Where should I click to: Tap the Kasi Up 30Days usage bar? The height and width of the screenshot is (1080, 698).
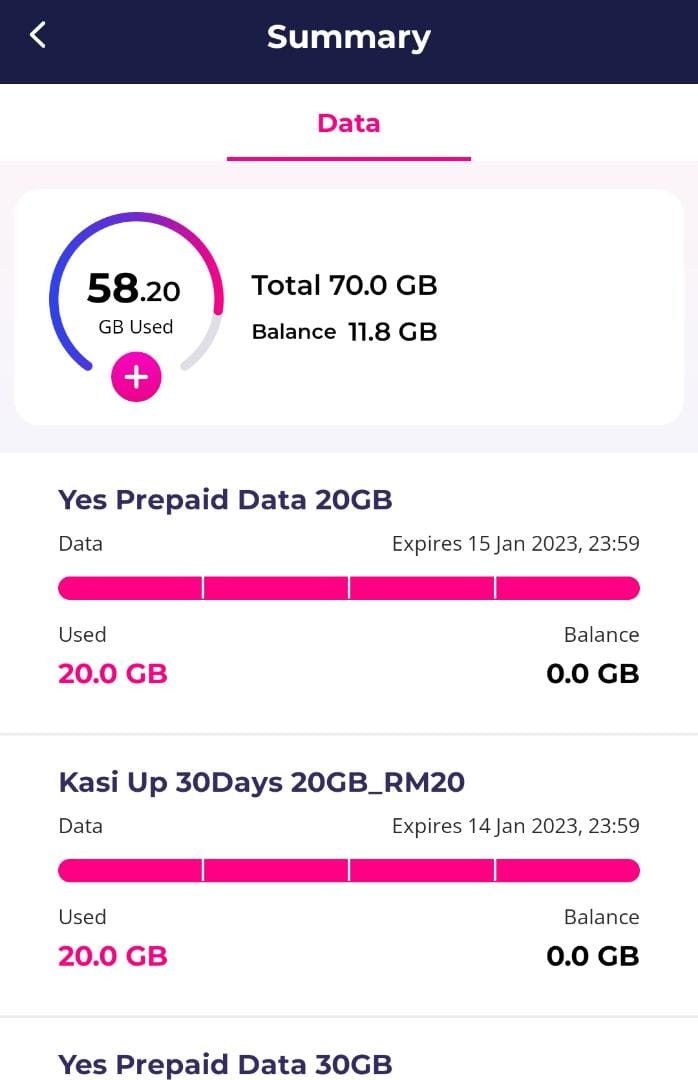point(348,870)
